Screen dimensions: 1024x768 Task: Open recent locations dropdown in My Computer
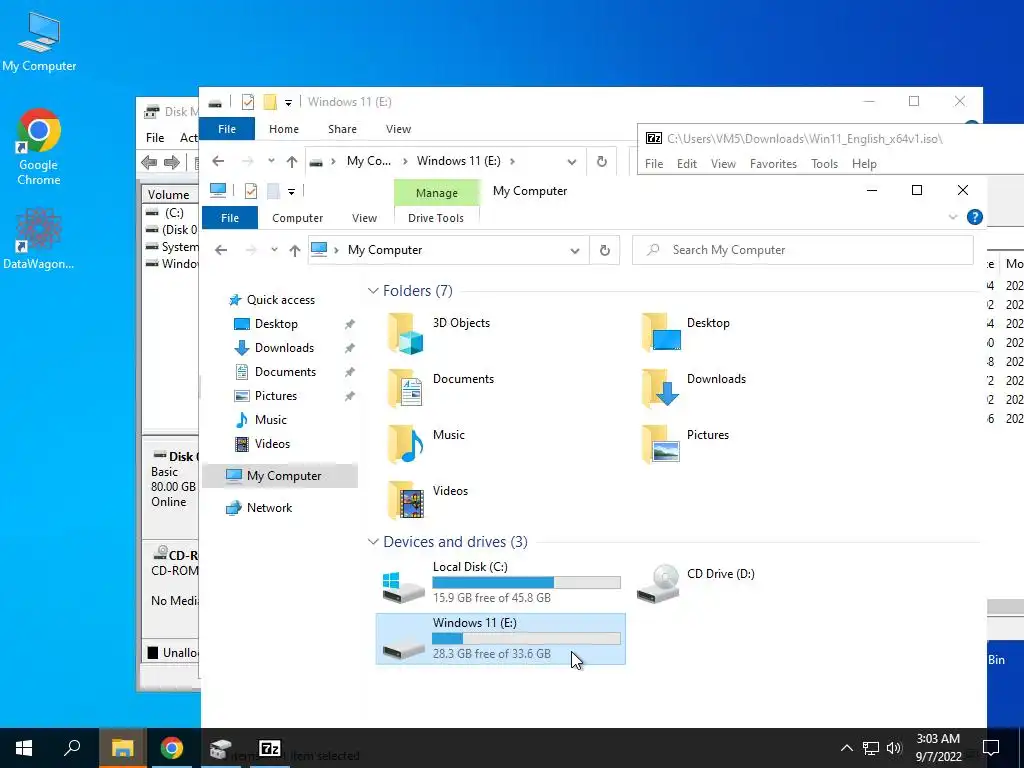(x=274, y=250)
